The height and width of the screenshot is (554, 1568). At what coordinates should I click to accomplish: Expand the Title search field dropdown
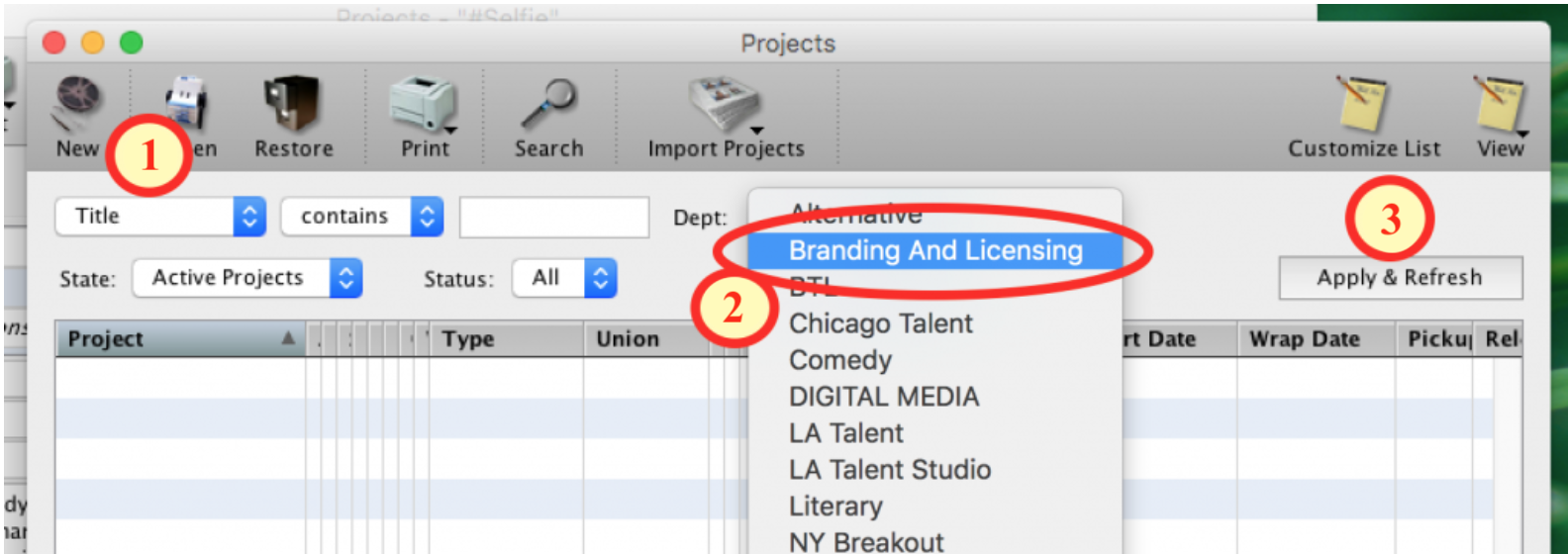pos(160,217)
